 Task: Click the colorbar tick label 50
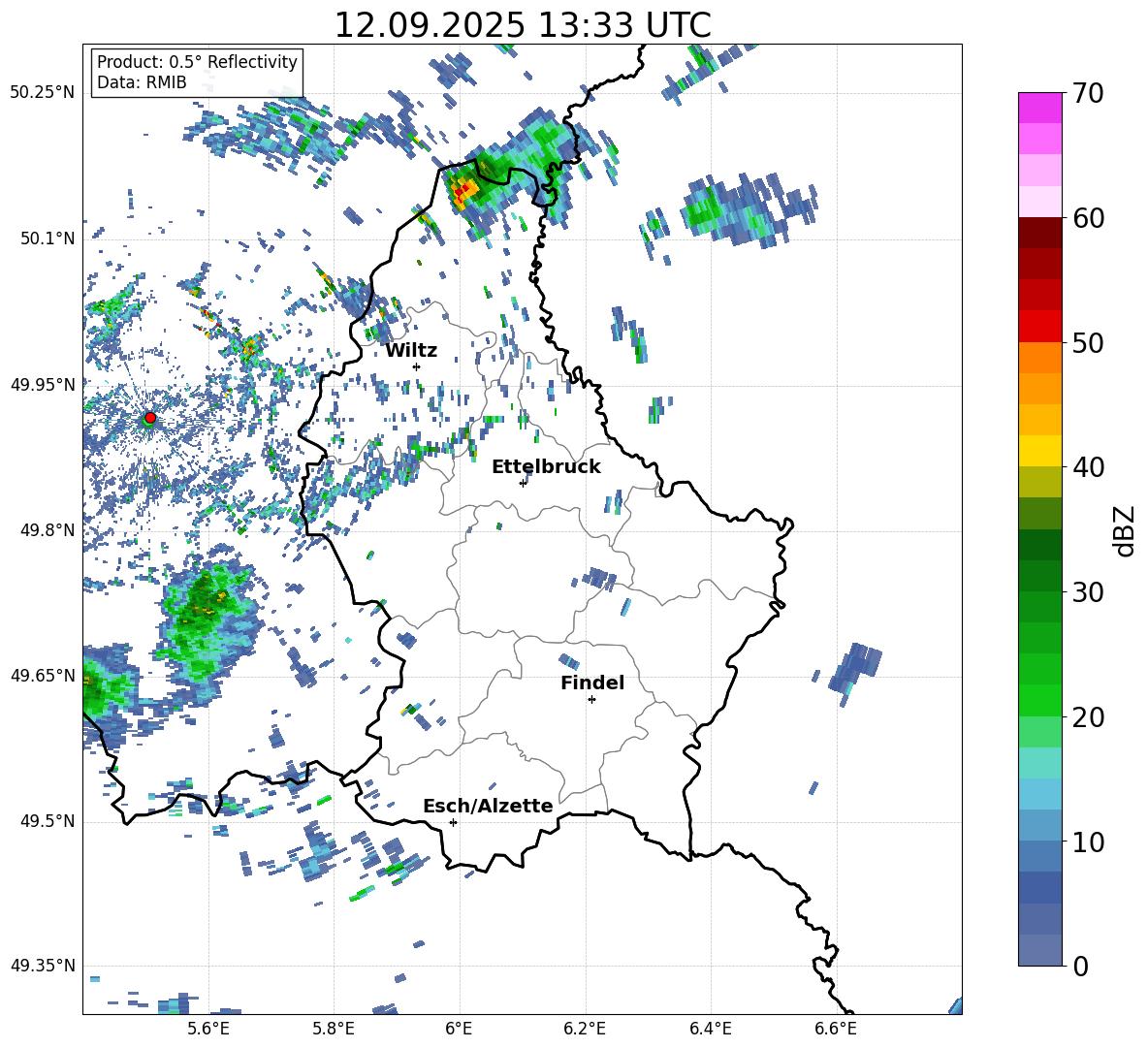(1088, 343)
